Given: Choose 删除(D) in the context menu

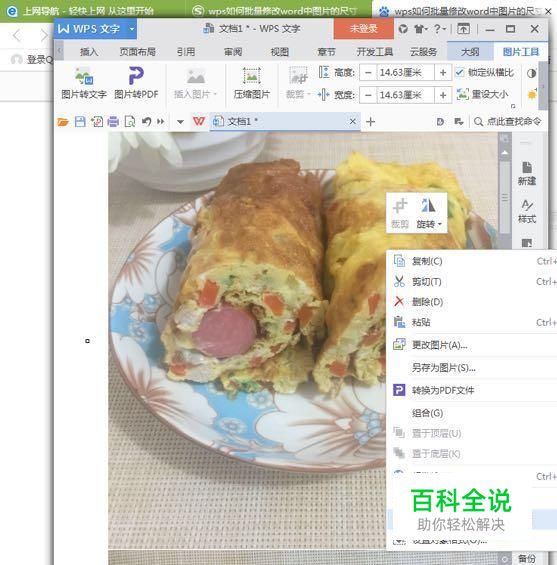Looking at the screenshot, I should (472, 302).
